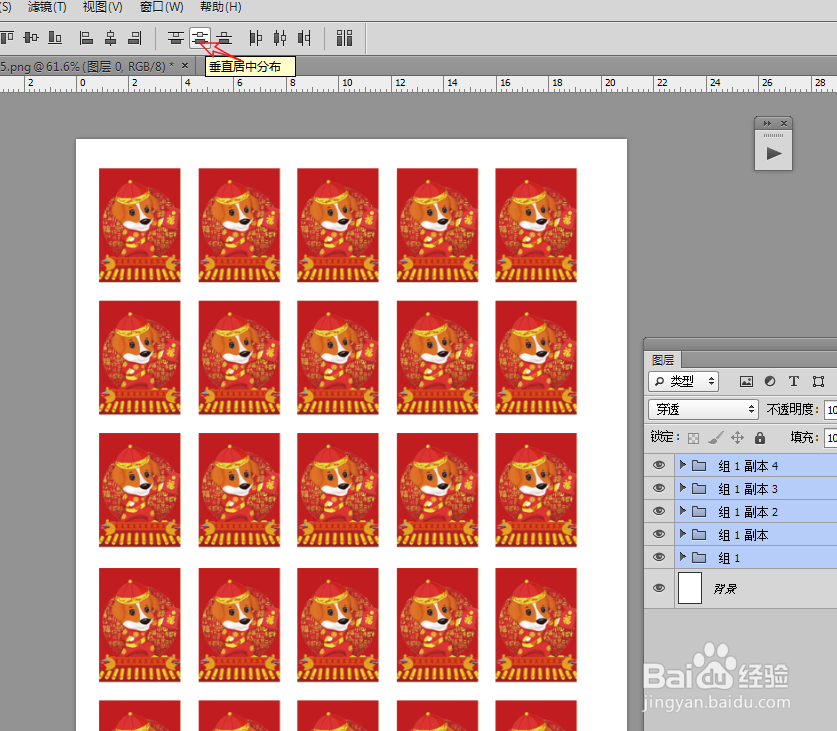Expand the 组 1 group
Viewport: 837px width, 731px height.
coord(682,557)
